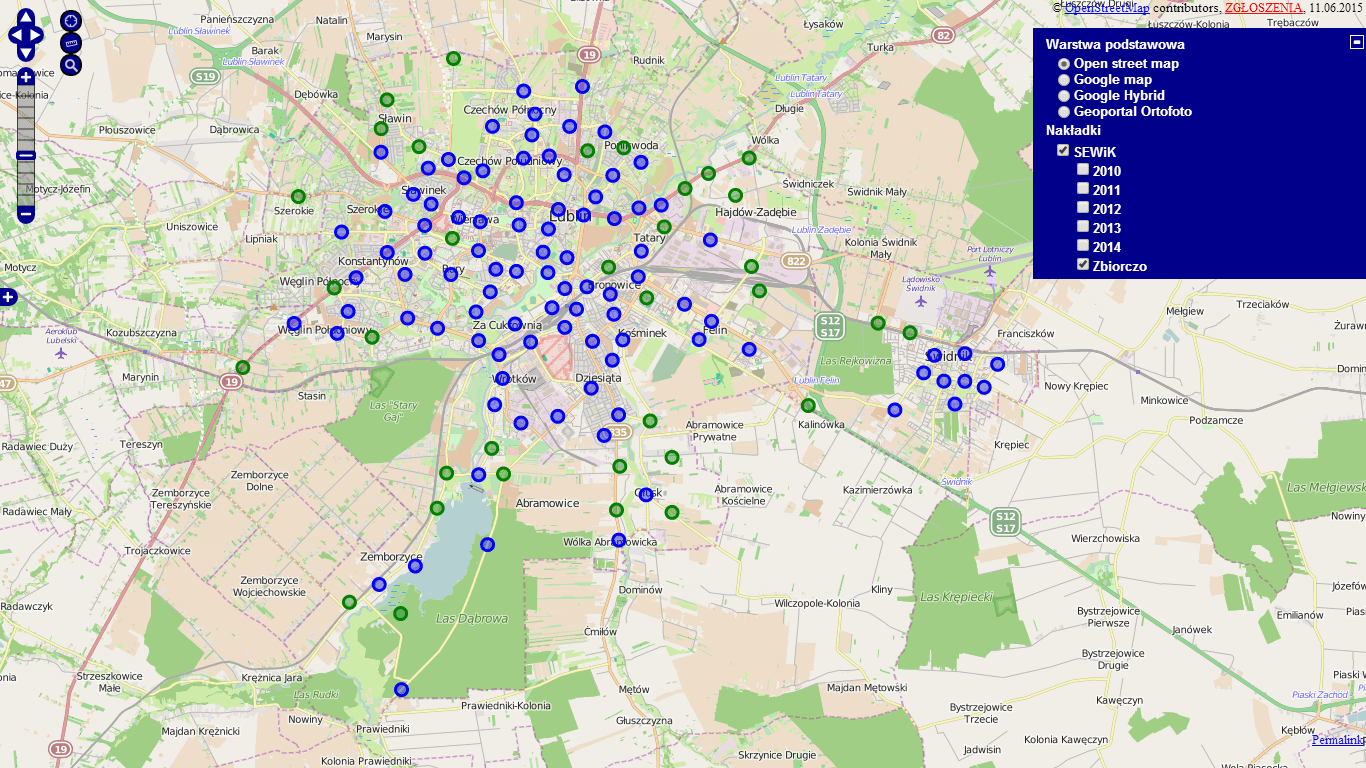
Task: Select Google map base layer
Action: (1064, 80)
